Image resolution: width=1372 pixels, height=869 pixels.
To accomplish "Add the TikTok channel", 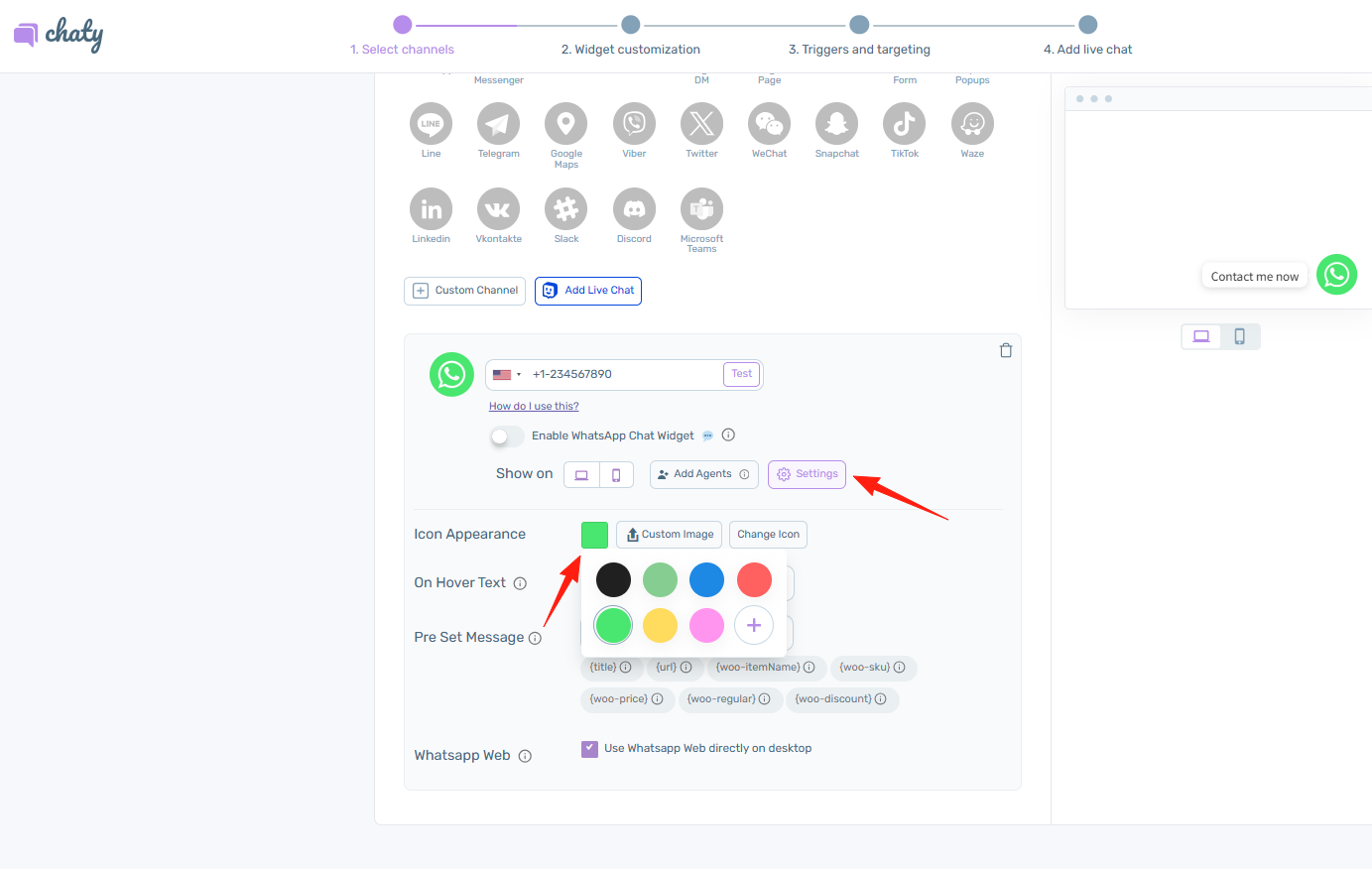I will coord(904,124).
